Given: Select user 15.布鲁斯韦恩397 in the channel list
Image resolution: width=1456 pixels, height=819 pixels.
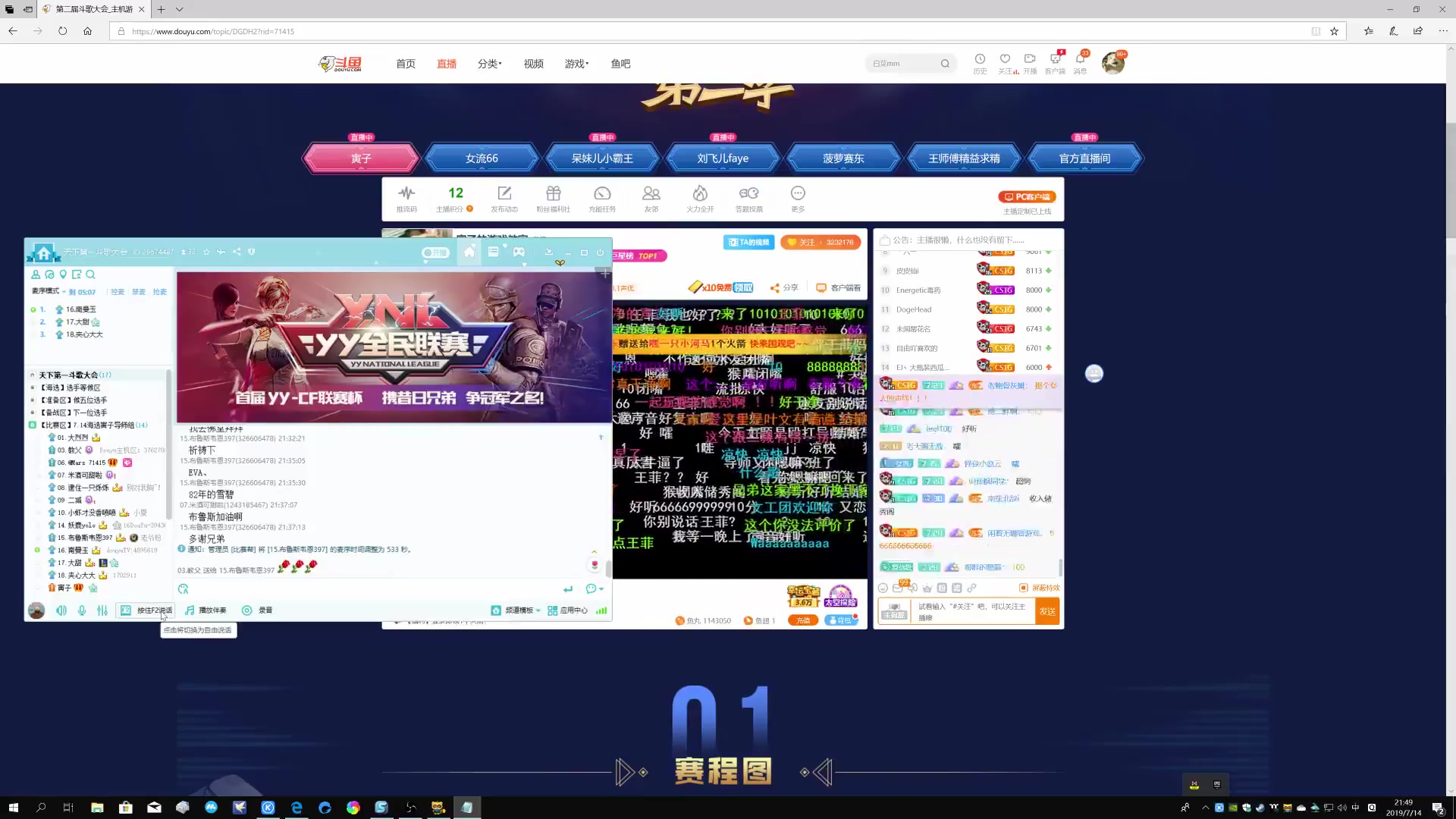Looking at the screenshot, I should tap(85, 538).
